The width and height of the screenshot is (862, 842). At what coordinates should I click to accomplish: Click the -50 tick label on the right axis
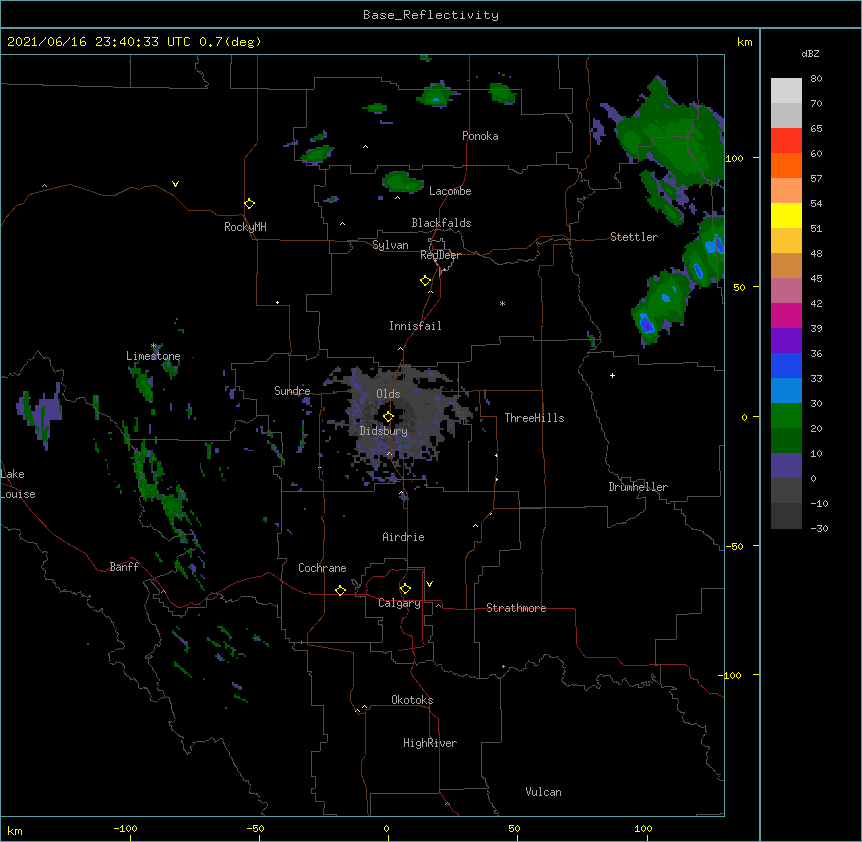point(734,546)
